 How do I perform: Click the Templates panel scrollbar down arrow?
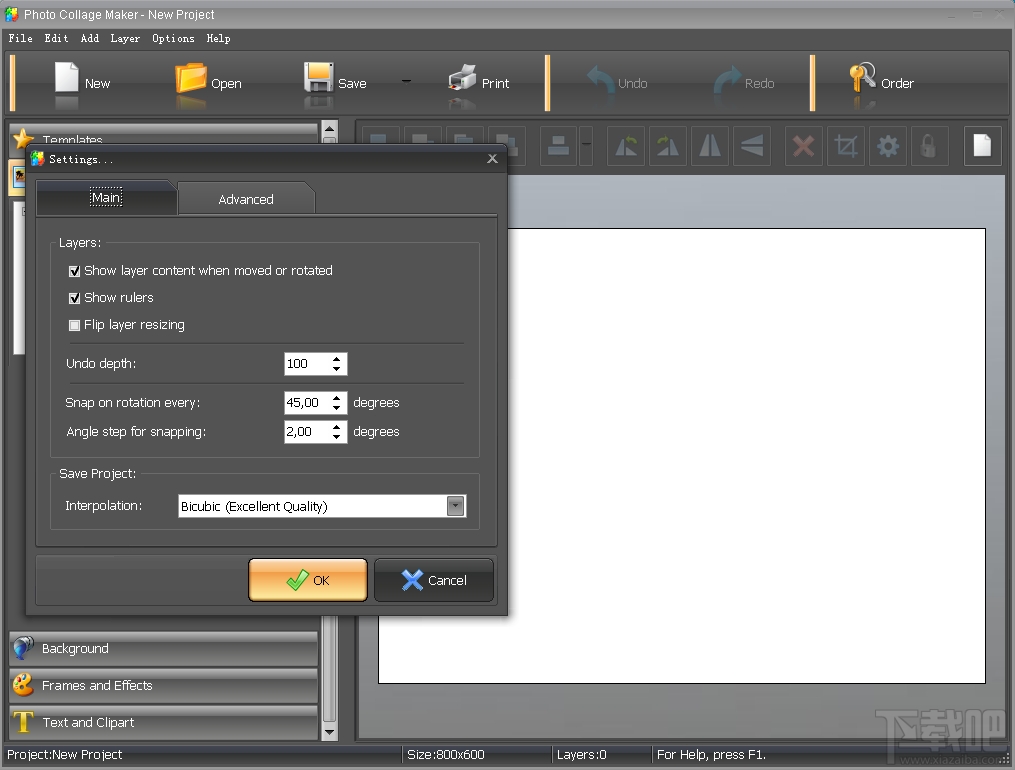pos(330,733)
